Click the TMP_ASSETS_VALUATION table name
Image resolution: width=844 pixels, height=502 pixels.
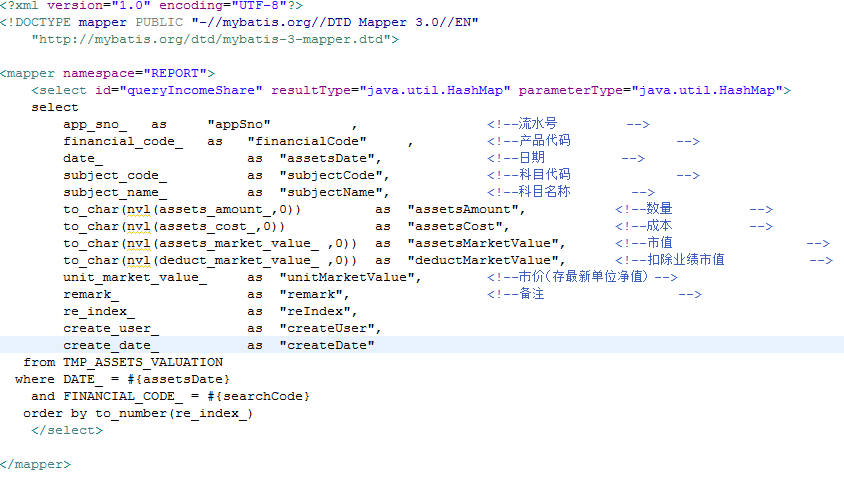coord(143,363)
